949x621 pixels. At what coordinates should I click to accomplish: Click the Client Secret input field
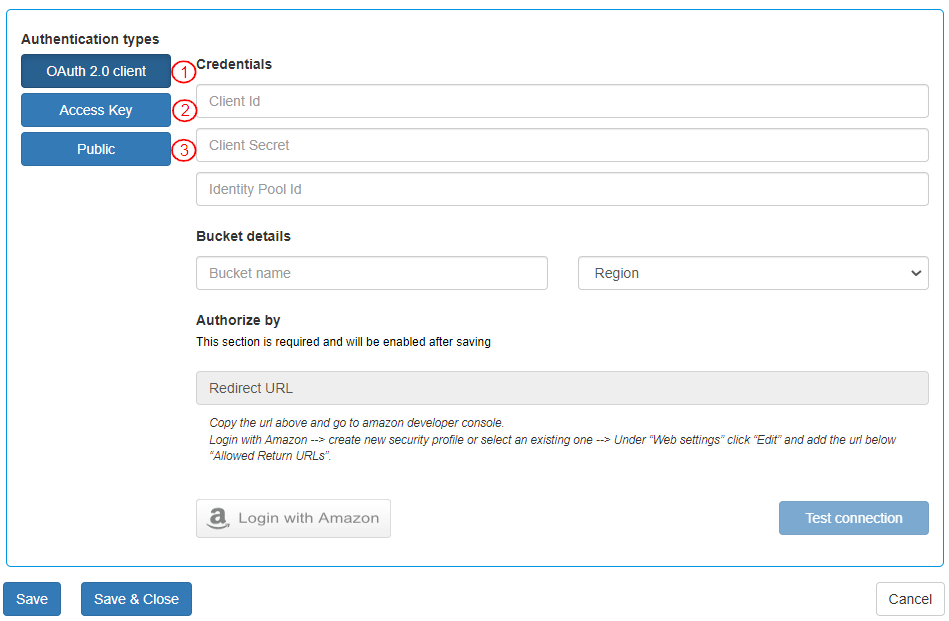tap(562, 144)
